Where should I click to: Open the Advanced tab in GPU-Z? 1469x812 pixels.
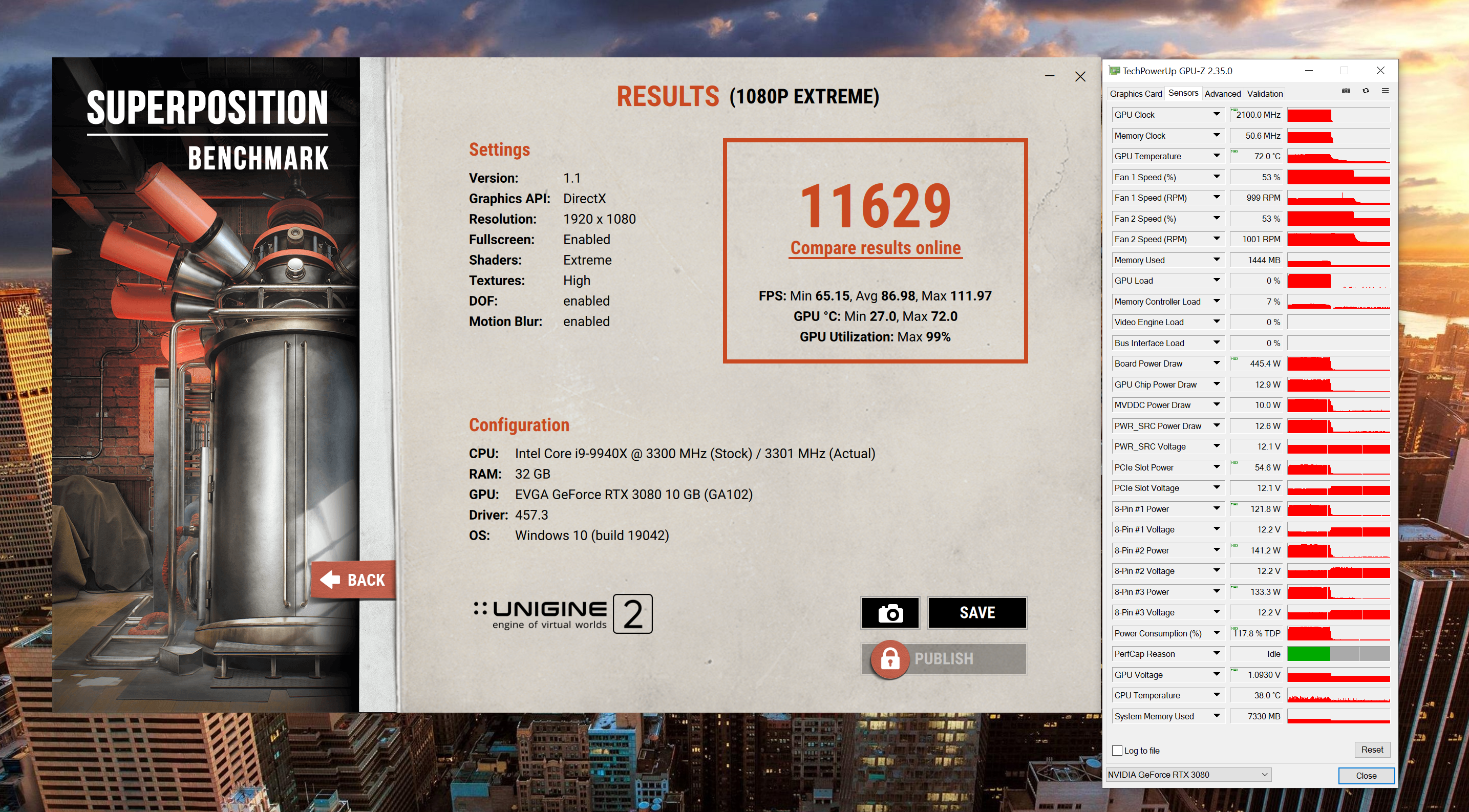coord(1222,94)
